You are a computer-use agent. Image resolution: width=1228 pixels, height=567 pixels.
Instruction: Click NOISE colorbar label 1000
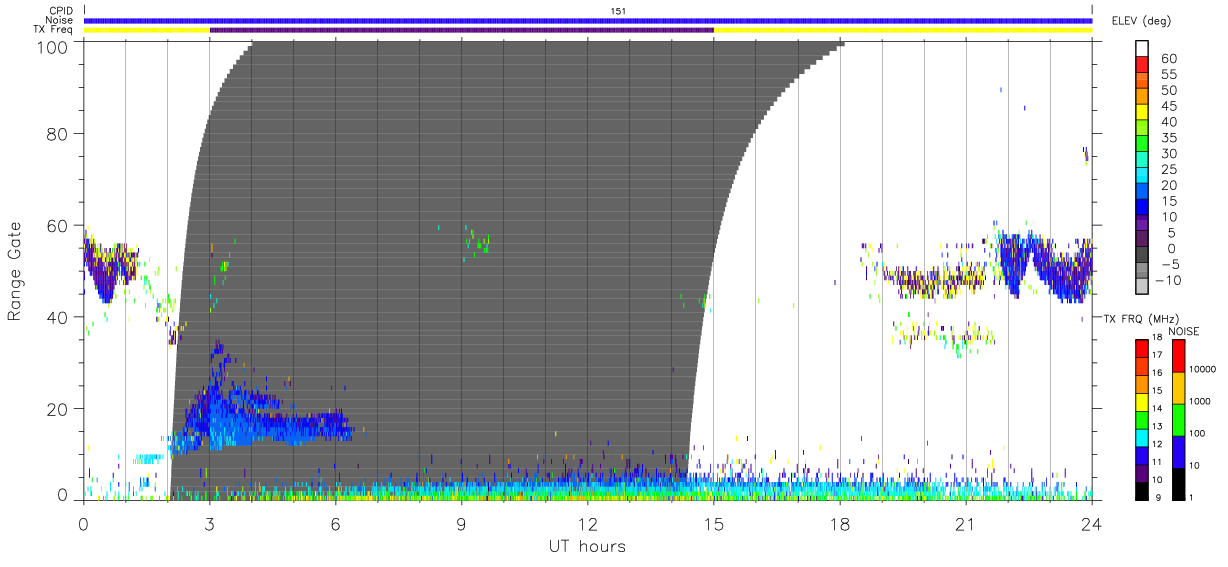pos(1199,402)
